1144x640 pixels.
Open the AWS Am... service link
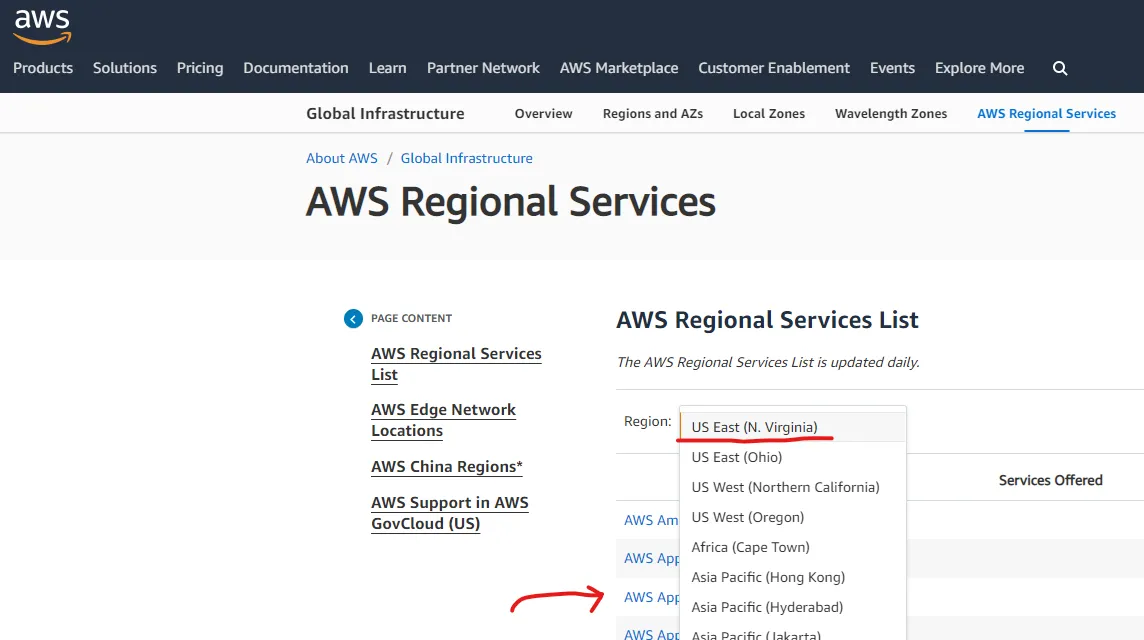point(651,520)
